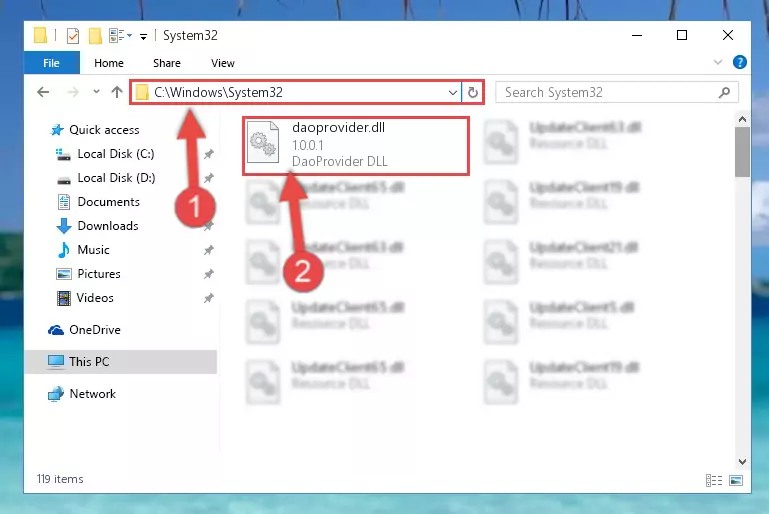This screenshot has height=514, width=769.
Task: Click the blue star Quick access icon
Action: [57, 130]
